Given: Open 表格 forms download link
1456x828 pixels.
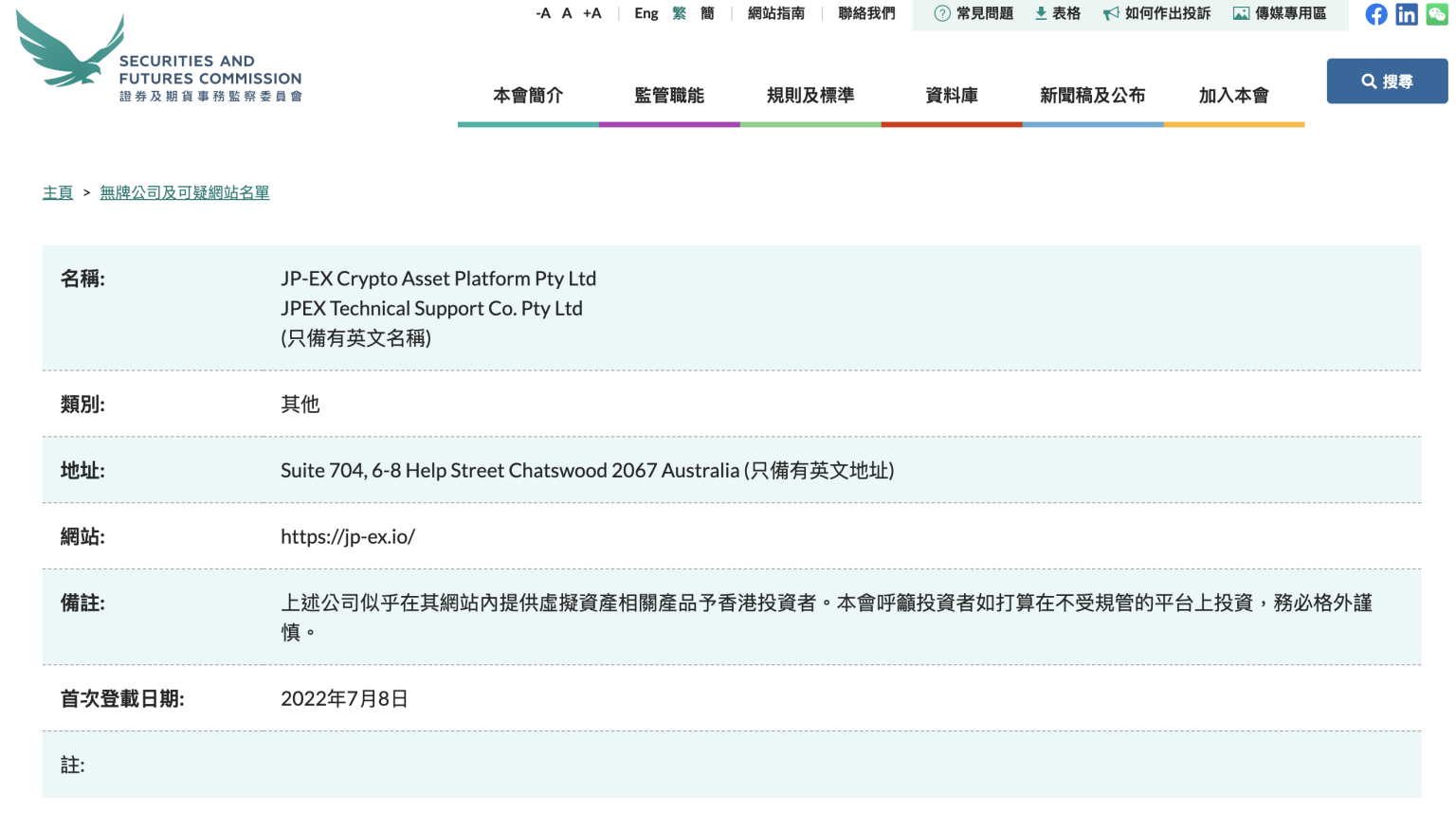Looking at the screenshot, I should [1057, 13].
